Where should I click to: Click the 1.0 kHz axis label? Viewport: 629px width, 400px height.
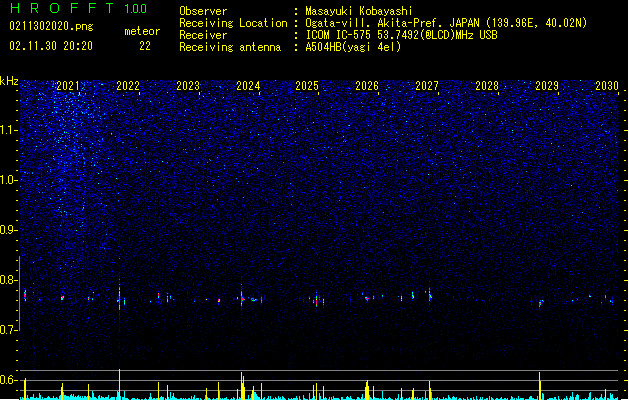coord(8,180)
